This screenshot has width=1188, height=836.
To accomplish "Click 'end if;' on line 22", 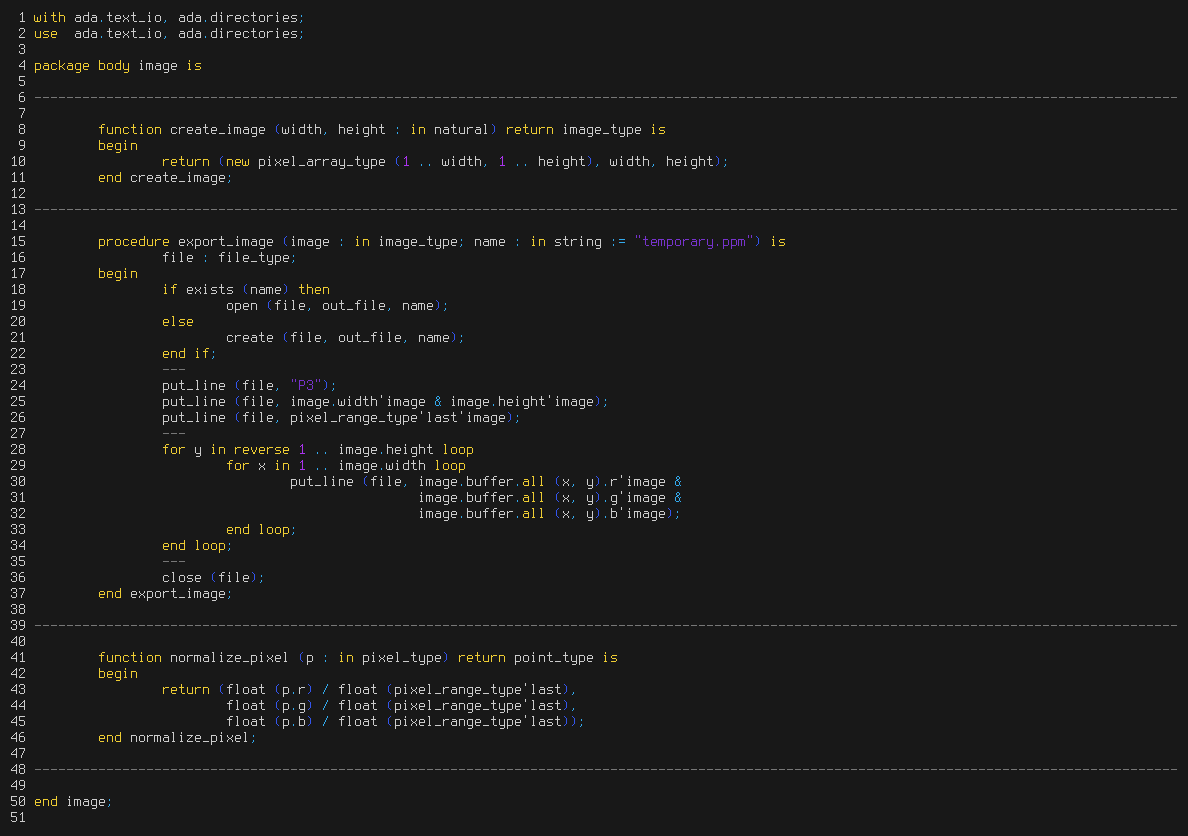I will tap(189, 353).
